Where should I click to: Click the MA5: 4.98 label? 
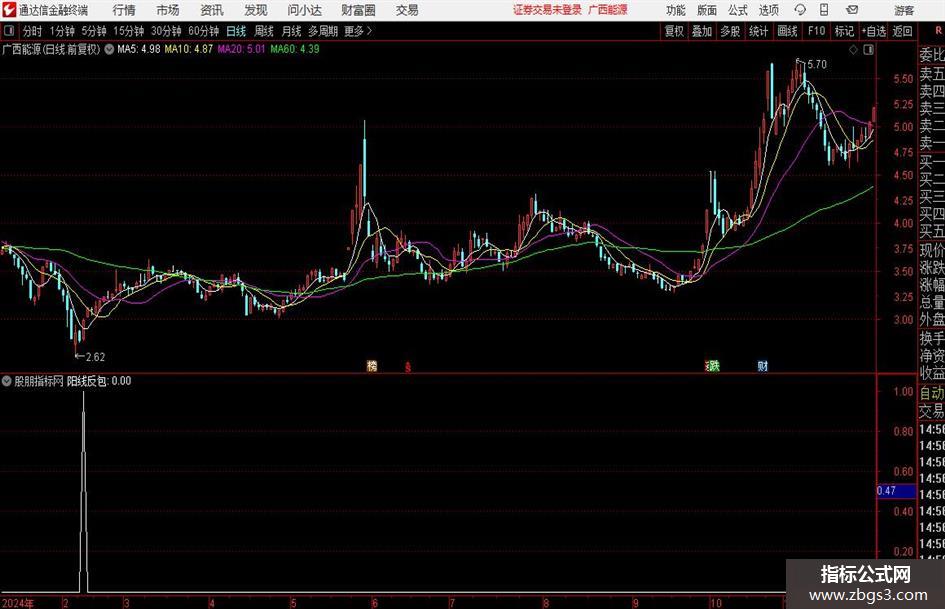click(x=139, y=49)
